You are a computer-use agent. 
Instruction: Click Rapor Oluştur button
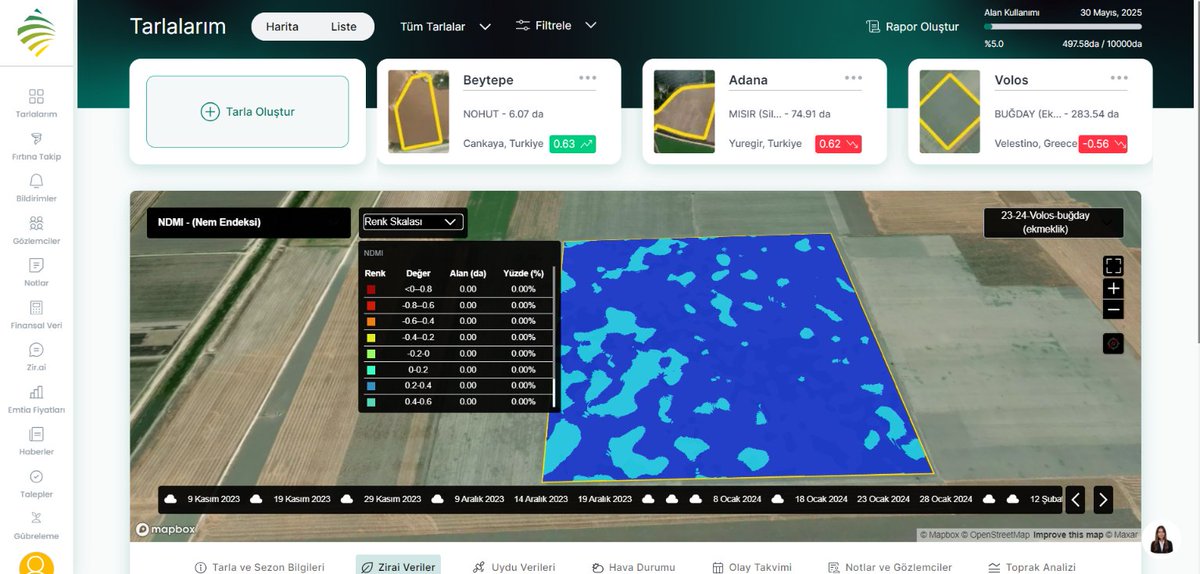coord(912,27)
